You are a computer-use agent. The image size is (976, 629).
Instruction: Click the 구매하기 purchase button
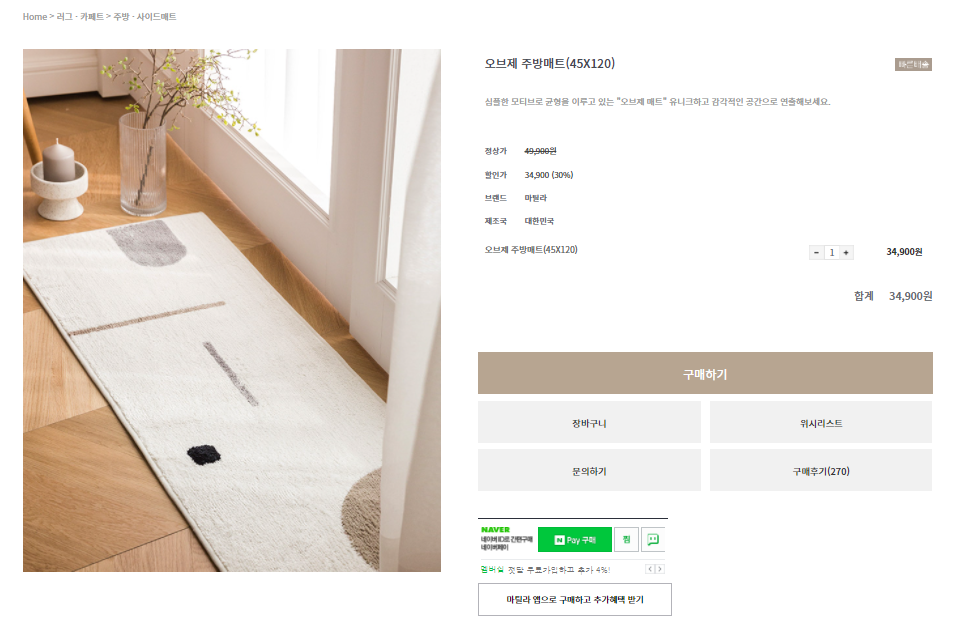pyautogui.click(x=705, y=373)
